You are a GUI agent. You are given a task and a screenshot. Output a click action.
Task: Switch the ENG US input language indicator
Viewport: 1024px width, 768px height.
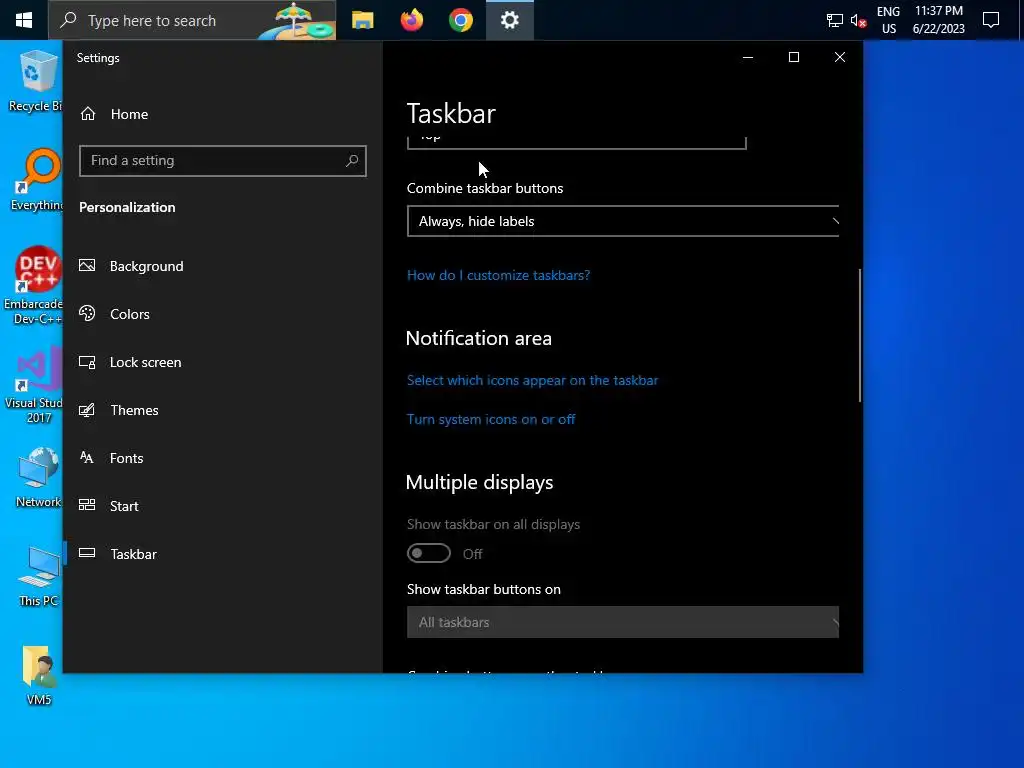(x=888, y=20)
